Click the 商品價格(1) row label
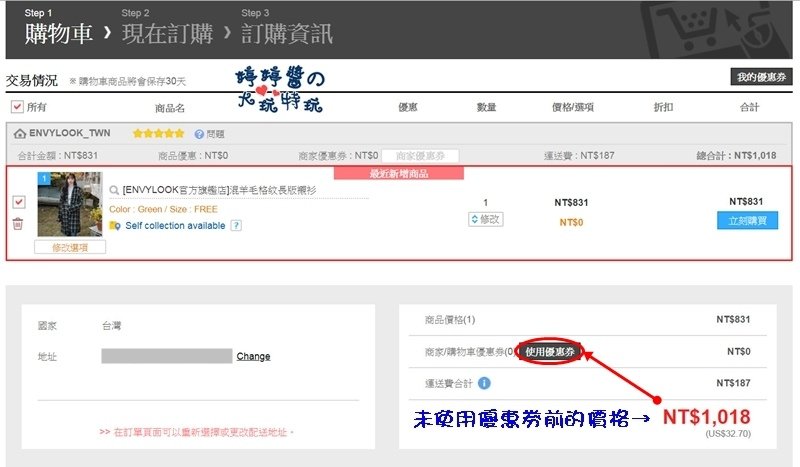This screenshot has width=800, height=467. (x=450, y=320)
